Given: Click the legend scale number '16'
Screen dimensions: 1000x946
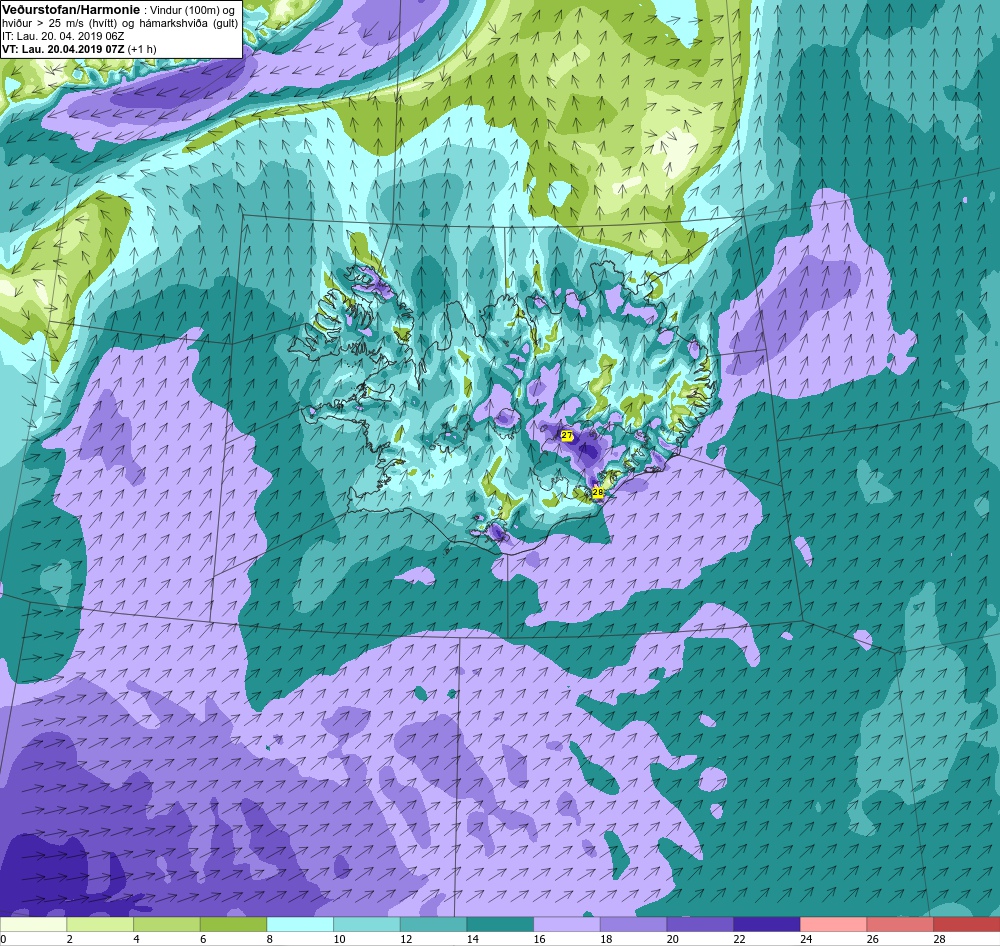Looking at the screenshot, I should (x=540, y=939).
